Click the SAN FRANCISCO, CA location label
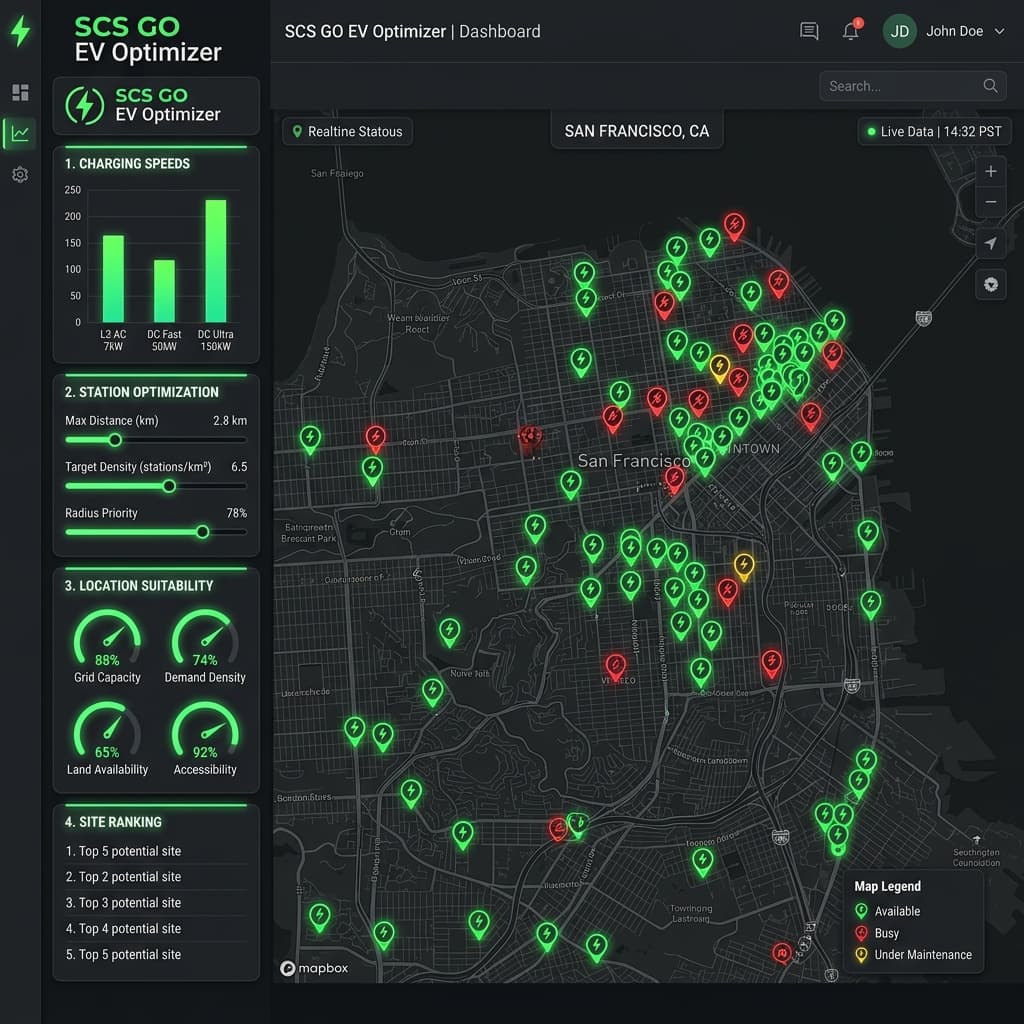Viewport: 1024px width, 1024px height. click(x=637, y=131)
